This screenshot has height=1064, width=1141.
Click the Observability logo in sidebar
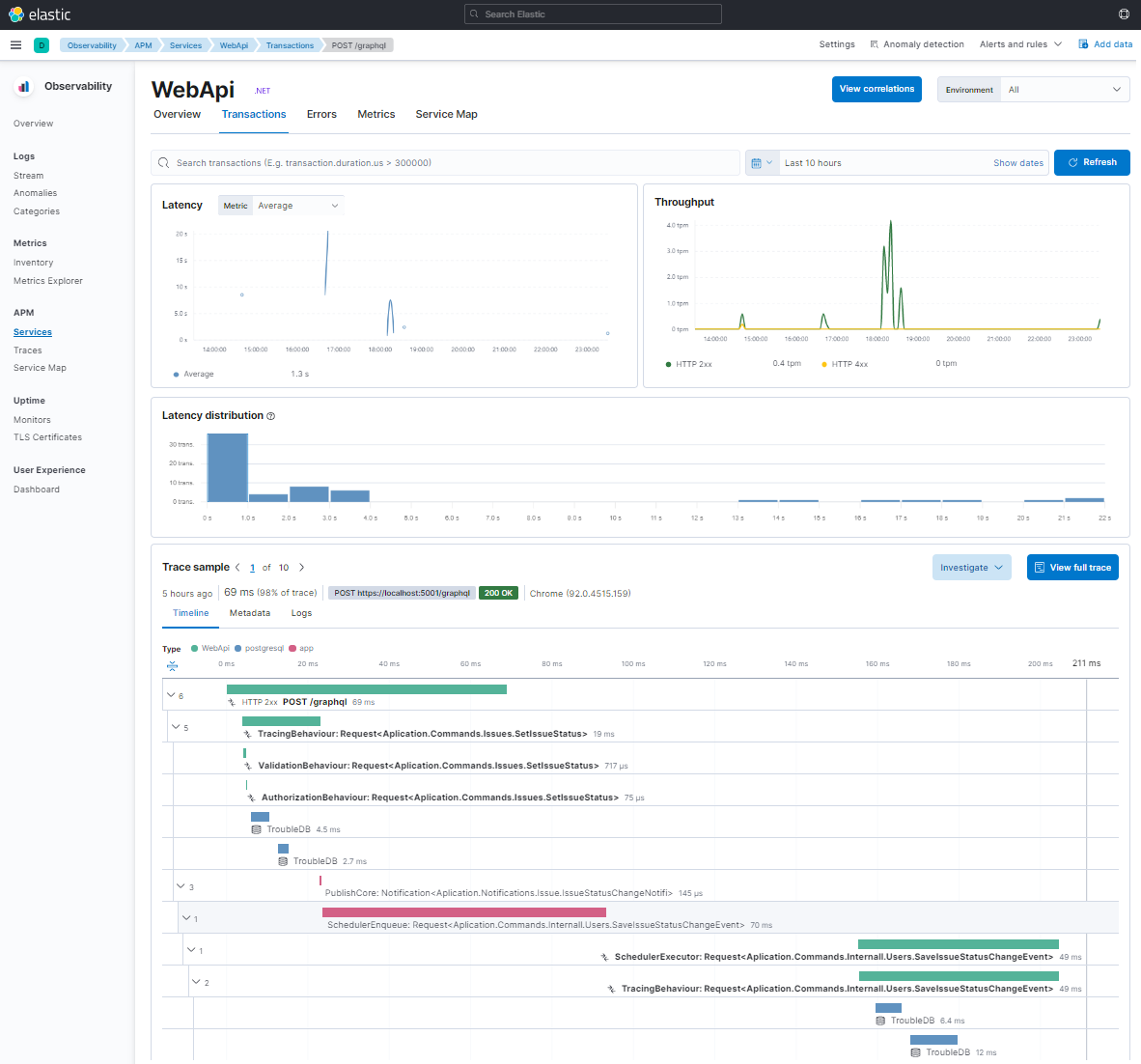pos(24,87)
